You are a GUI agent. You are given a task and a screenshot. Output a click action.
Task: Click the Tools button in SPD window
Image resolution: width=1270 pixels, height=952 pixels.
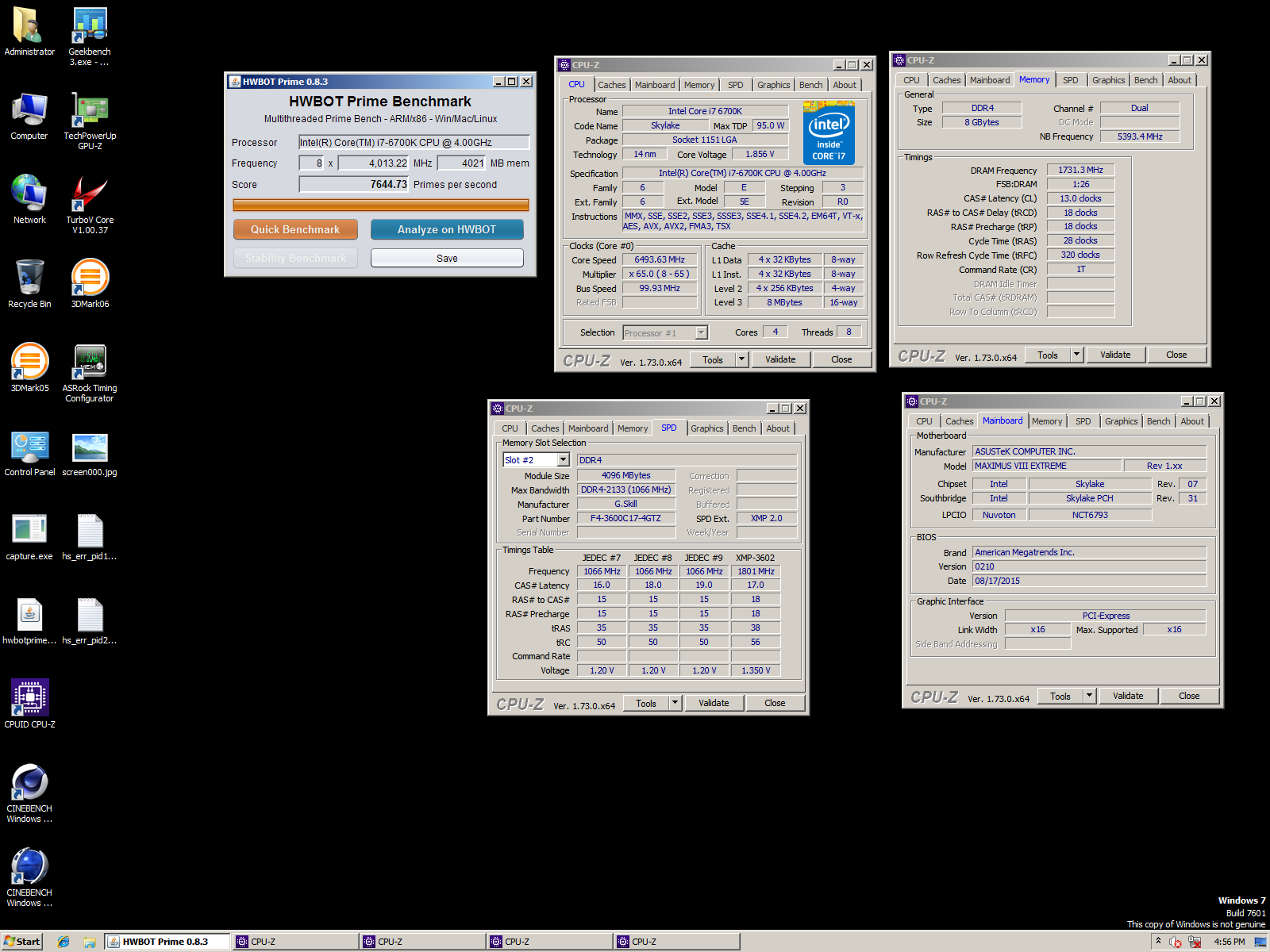pyautogui.click(x=646, y=703)
